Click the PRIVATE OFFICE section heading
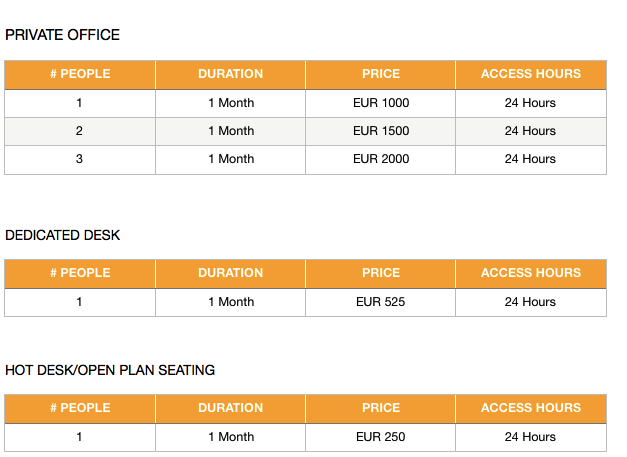This screenshot has height=457, width=627. [x=62, y=35]
